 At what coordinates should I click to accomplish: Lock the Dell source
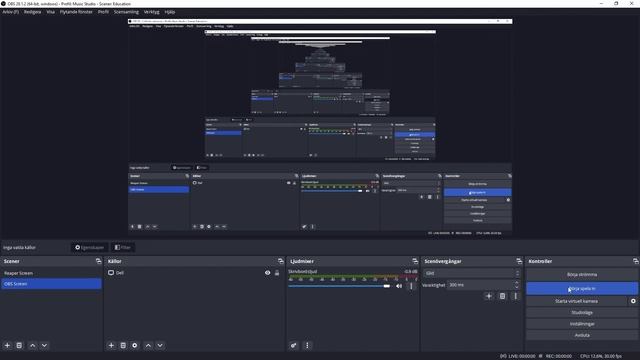pyautogui.click(x=277, y=273)
